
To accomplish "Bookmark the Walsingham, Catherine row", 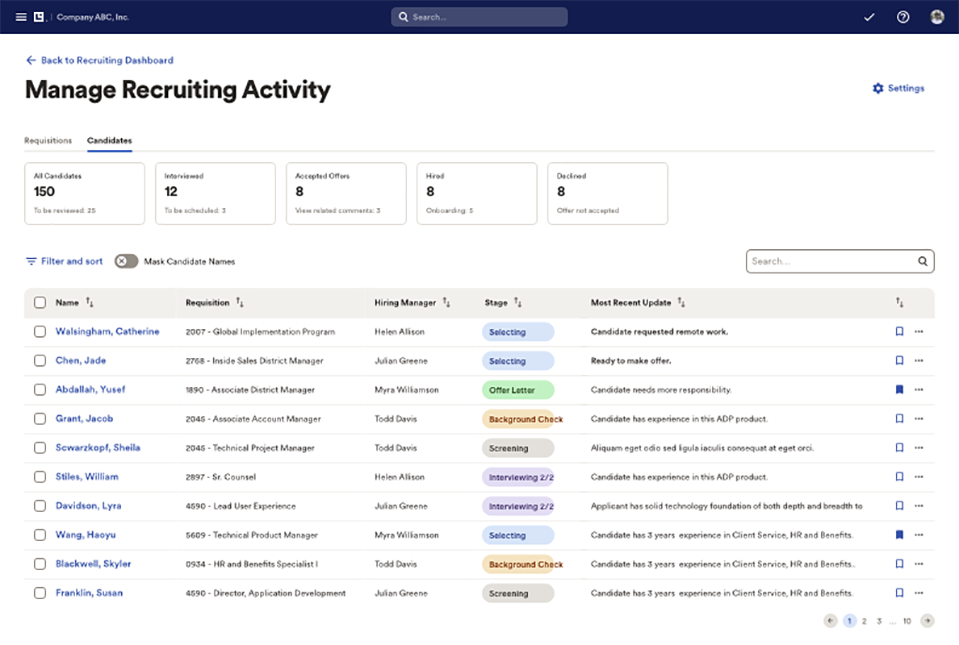I will pyautogui.click(x=899, y=332).
